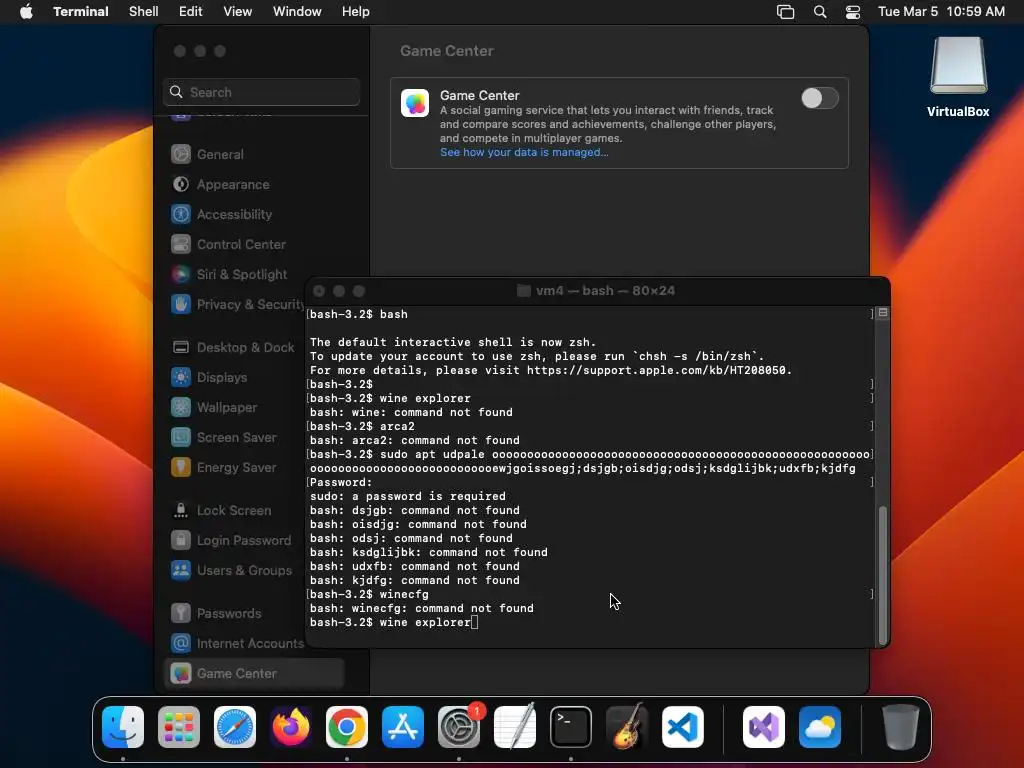Screen dimensions: 1024x768
Task: Select Desktop & Dock in sidebar
Action: pyautogui.click(x=235, y=347)
